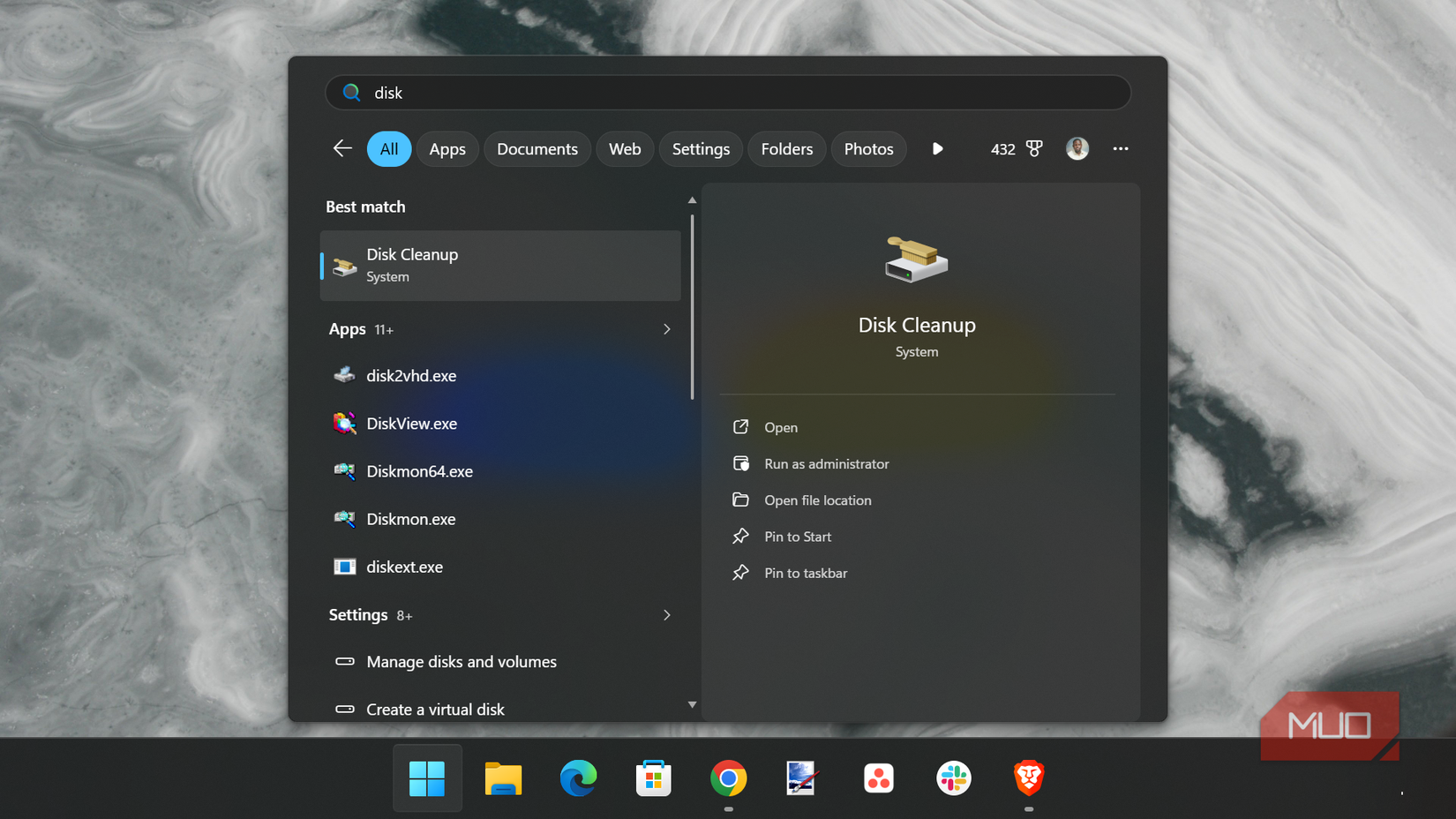Choose Run as administrator

[827, 463]
